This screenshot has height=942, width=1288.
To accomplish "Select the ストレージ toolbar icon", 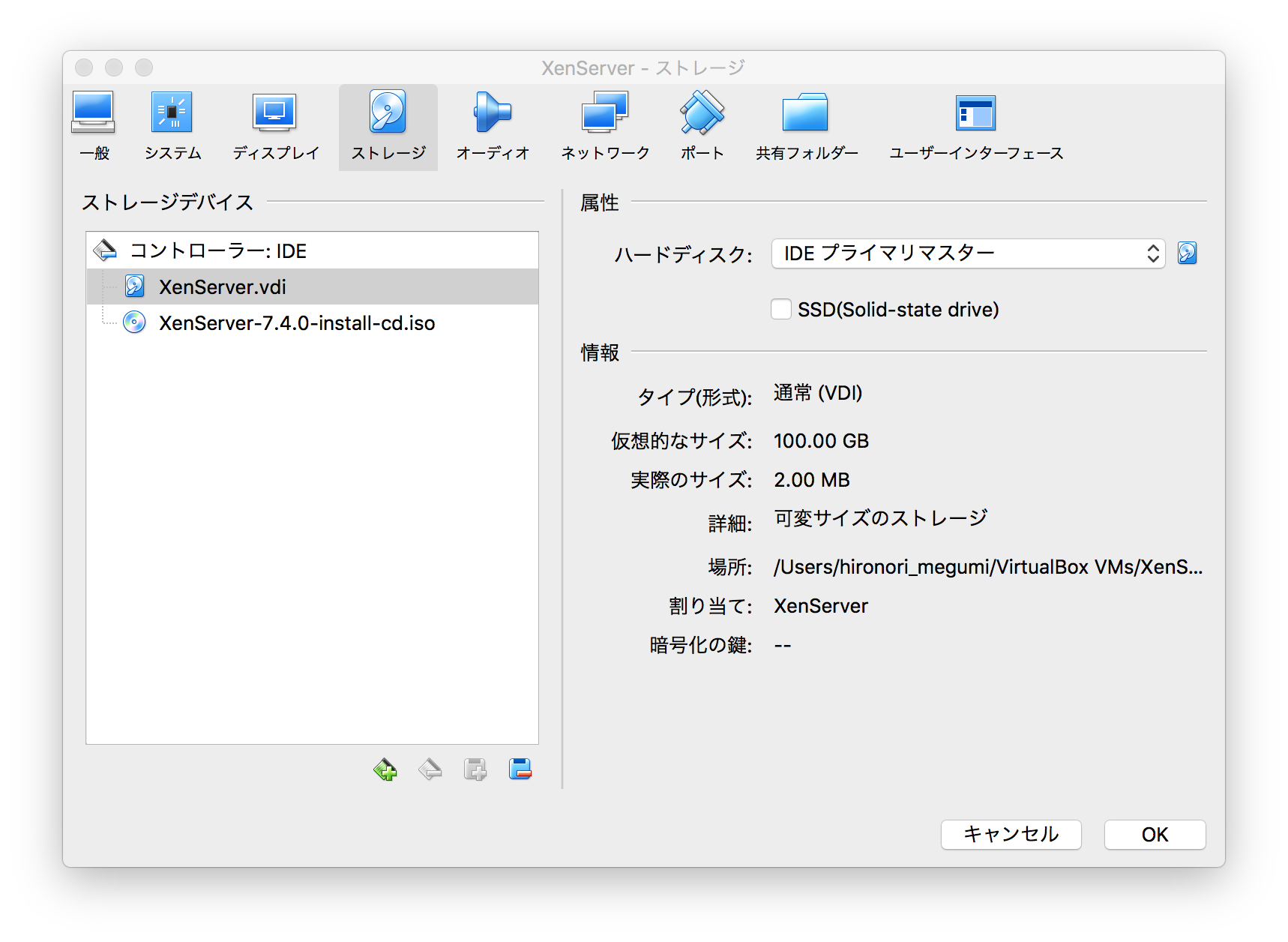I will click(x=388, y=126).
